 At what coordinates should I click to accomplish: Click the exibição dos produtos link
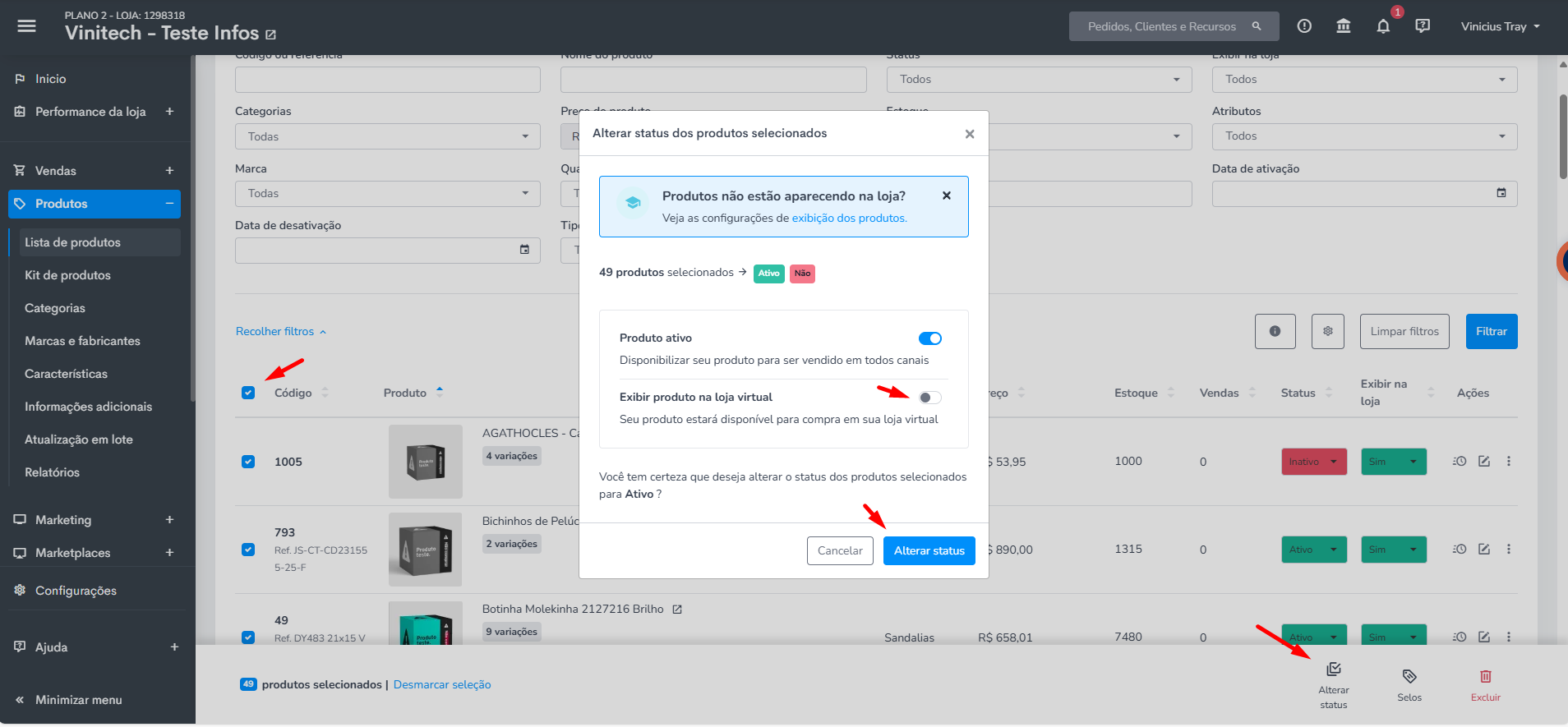click(849, 219)
